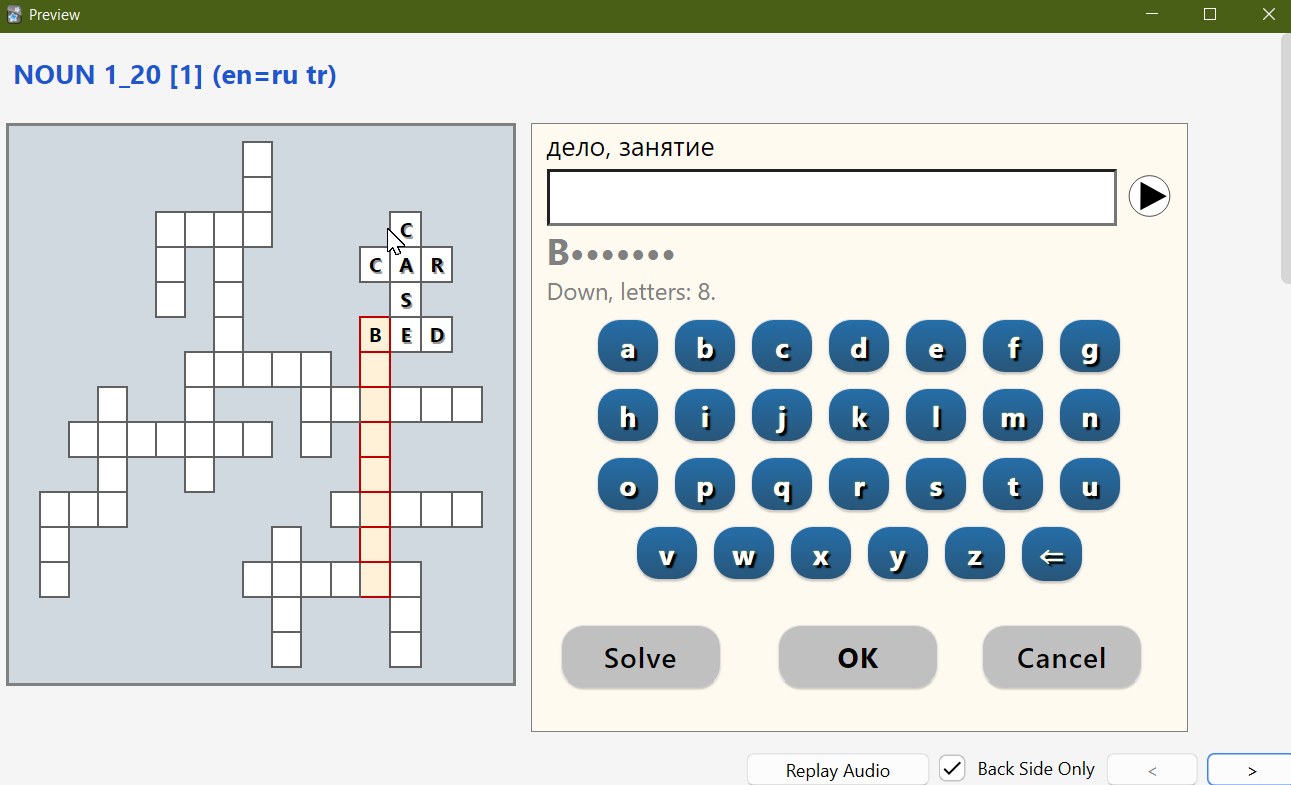The width and height of the screenshot is (1291, 785).
Task: Select the highlighted "B" cell in the crossword
Action: pos(375,335)
